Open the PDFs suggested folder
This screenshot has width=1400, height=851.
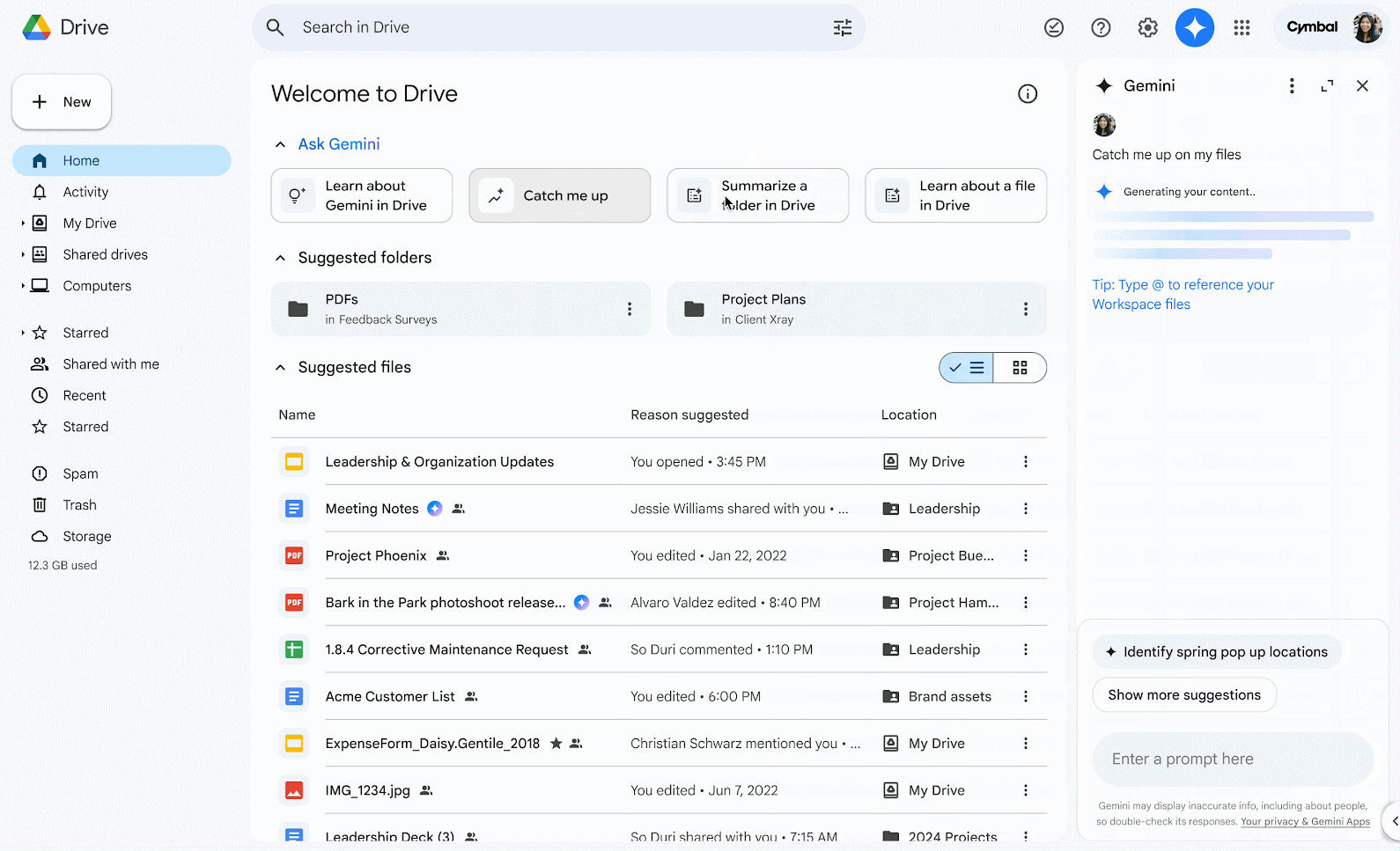(461, 309)
